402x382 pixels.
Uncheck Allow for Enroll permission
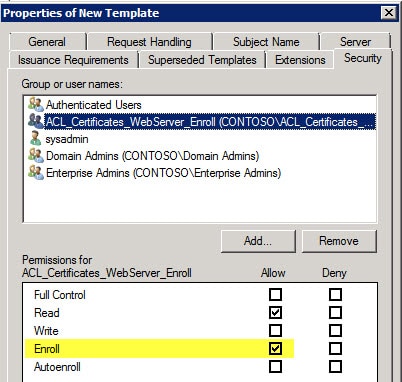pyautogui.click(x=275, y=349)
